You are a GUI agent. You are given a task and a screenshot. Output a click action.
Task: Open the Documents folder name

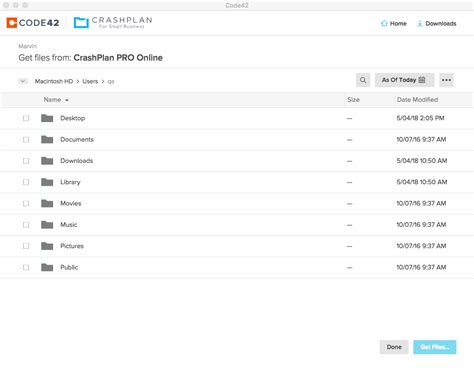click(x=77, y=140)
